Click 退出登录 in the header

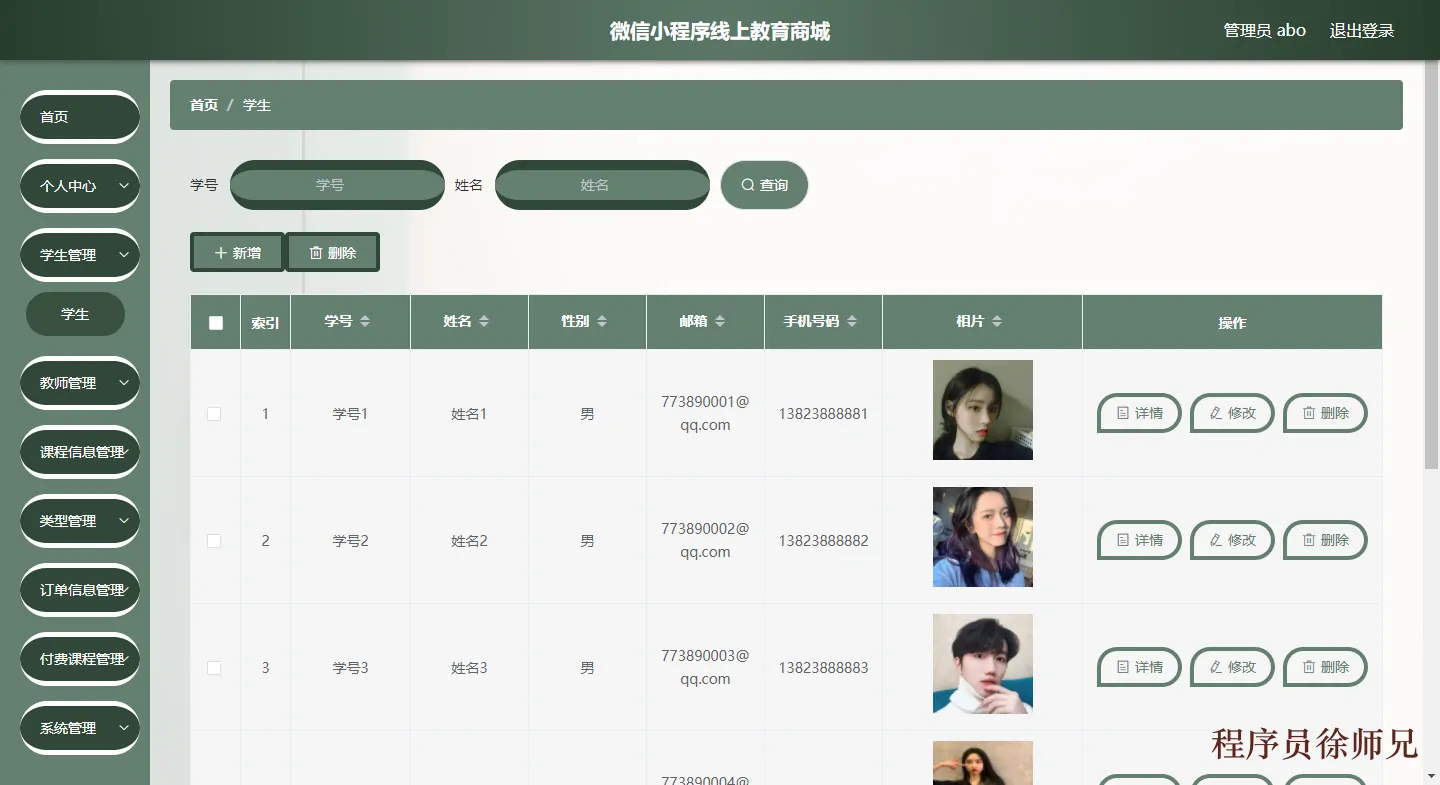pos(1361,30)
